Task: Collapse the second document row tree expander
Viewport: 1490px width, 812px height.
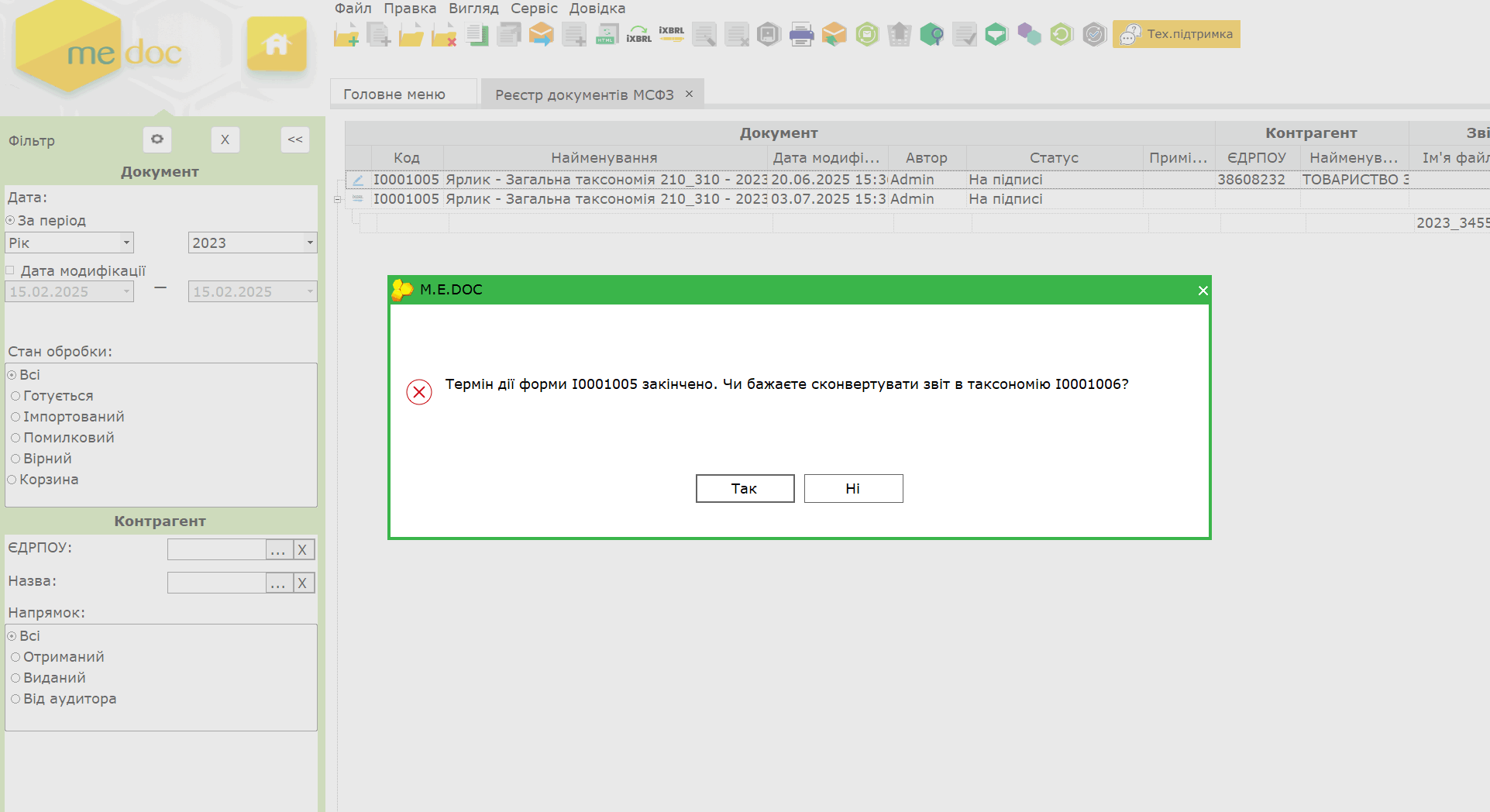Action: [337, 199]
